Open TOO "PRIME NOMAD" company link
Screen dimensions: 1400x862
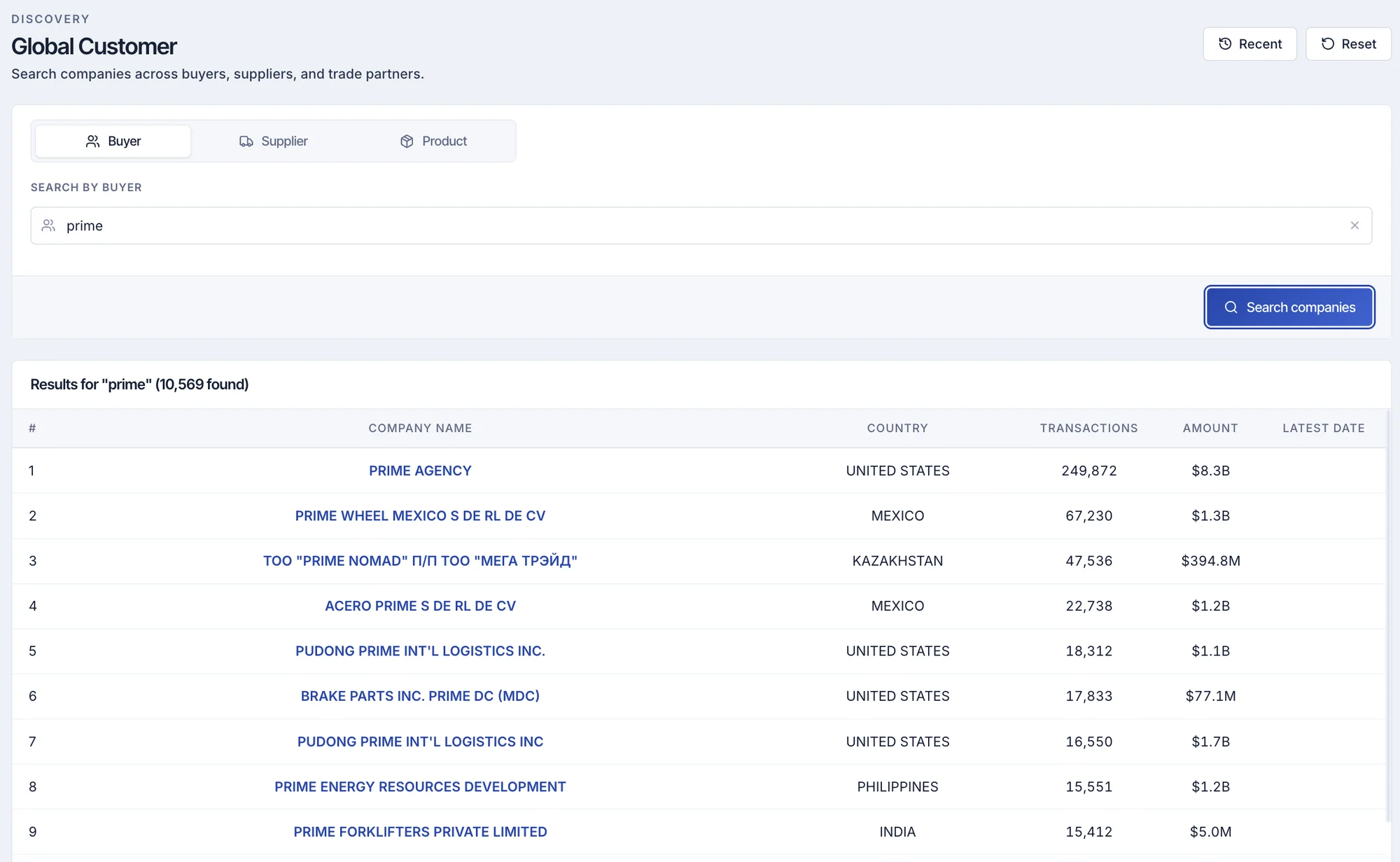420,561
